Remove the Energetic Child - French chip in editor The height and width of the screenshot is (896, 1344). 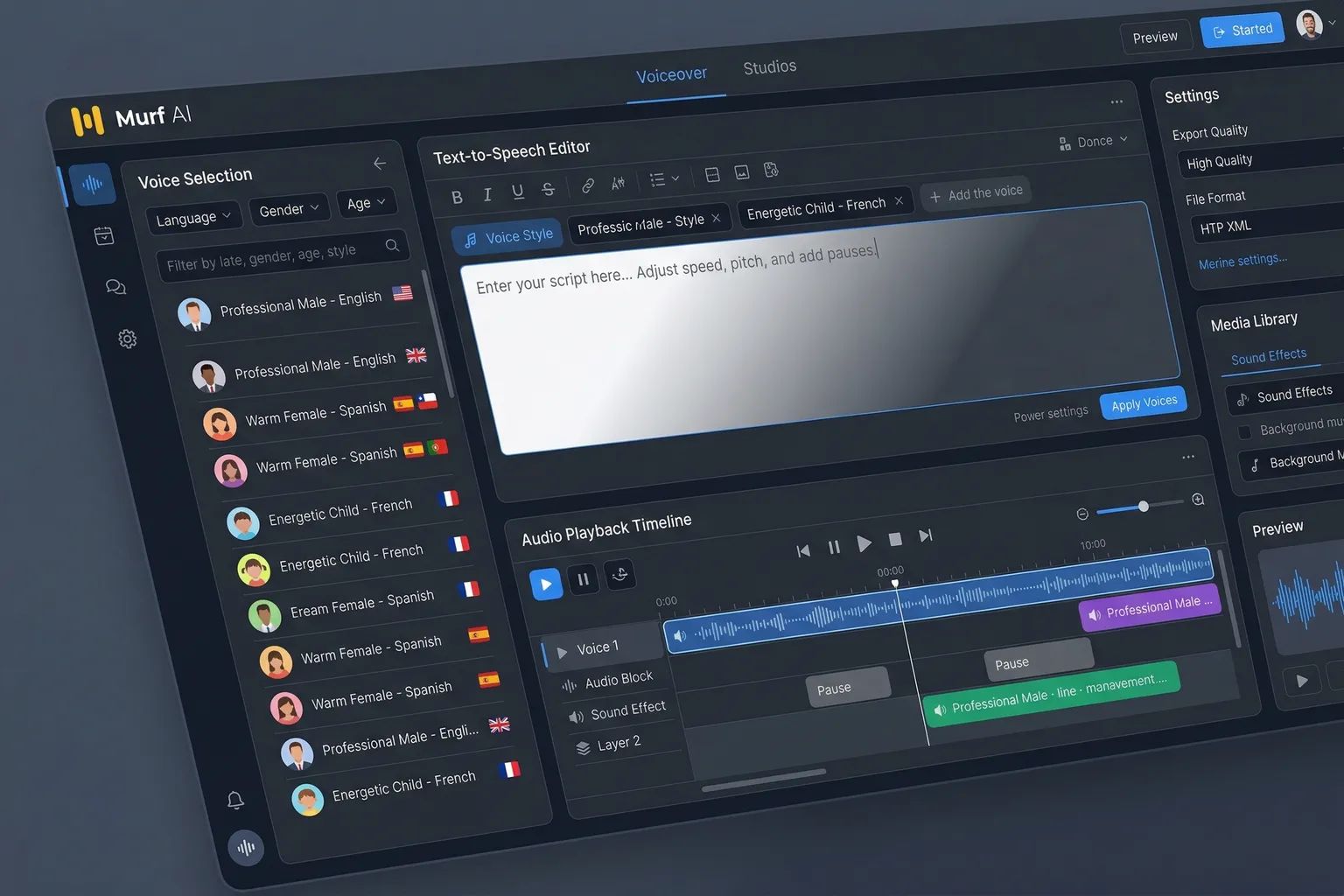click(x=899, y=200)
